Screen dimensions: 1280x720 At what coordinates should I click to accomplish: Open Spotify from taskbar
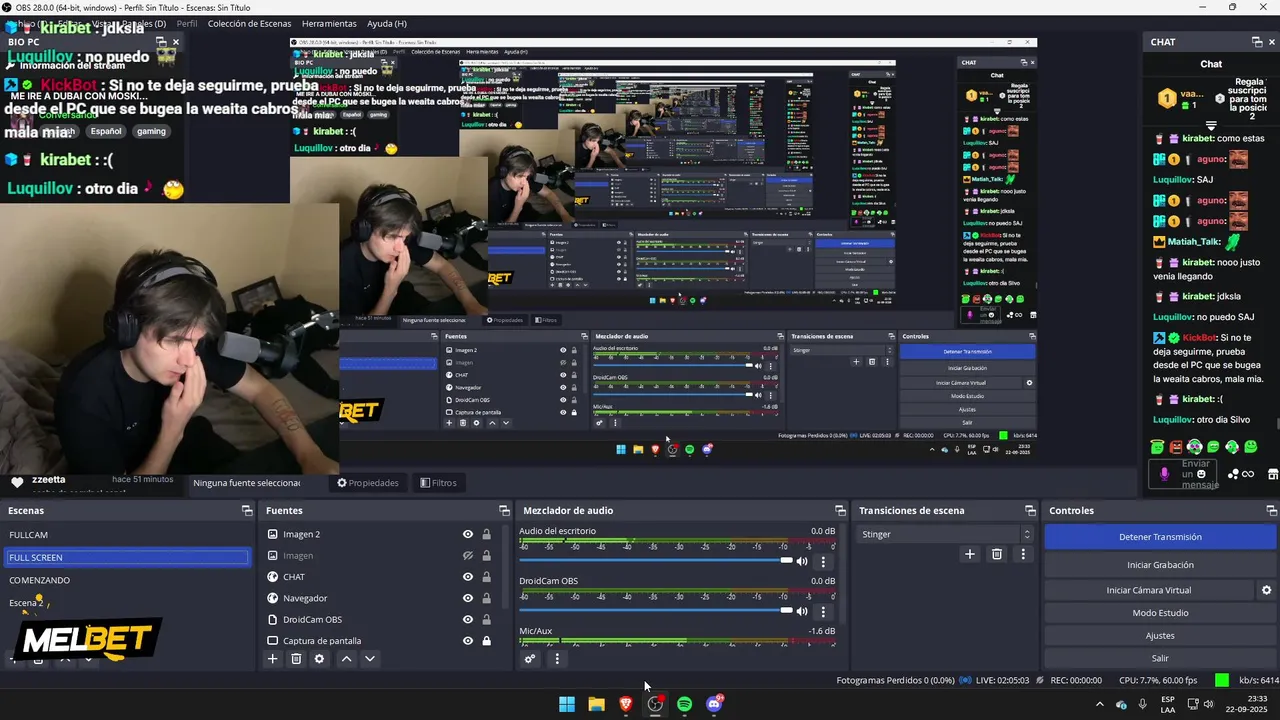(x=684, y=704)
